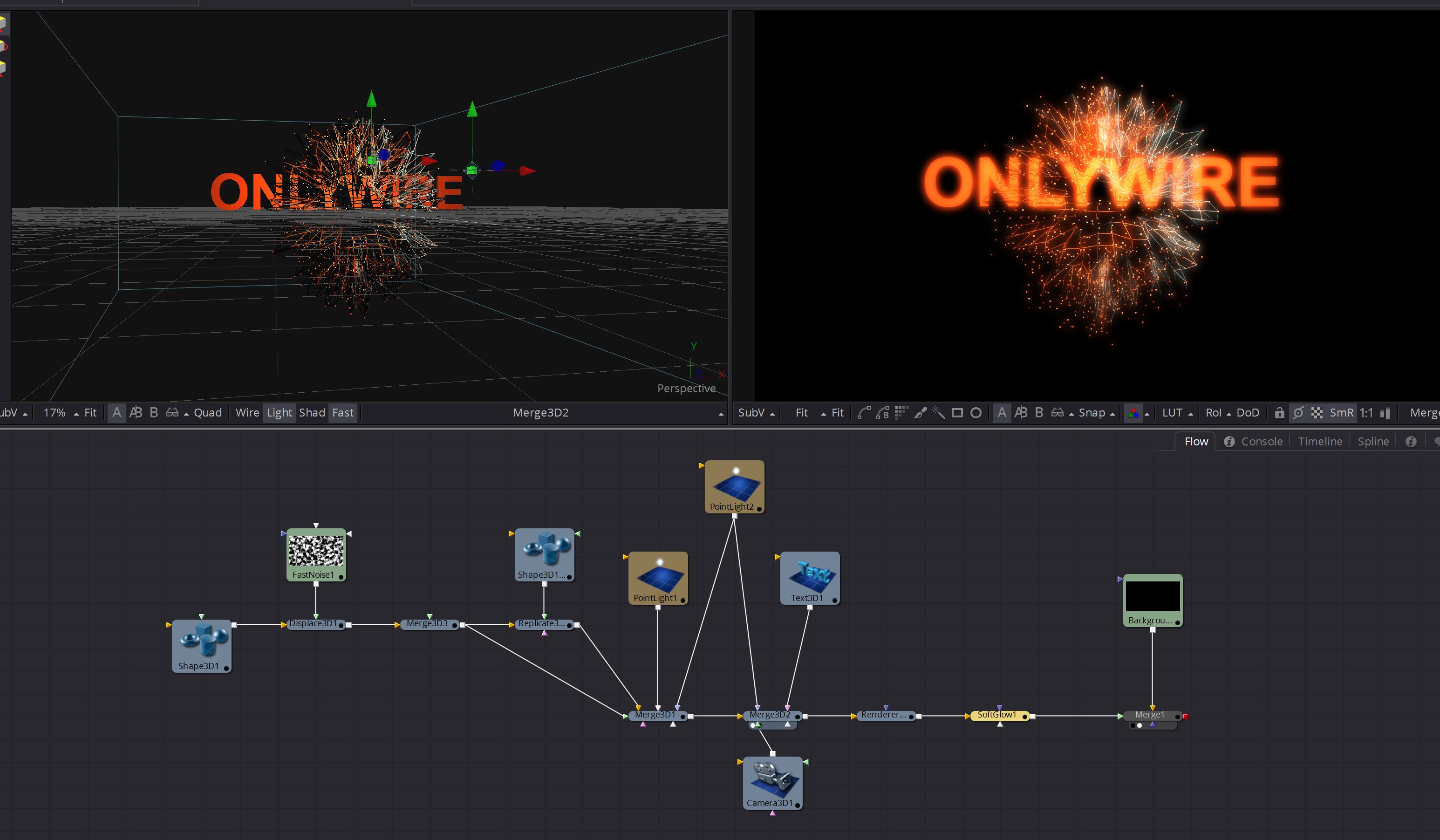Click green Y-axis arrow of right transform gizmo
The height and width of the screenshot is (840, 1440).
tap(472, 109)
